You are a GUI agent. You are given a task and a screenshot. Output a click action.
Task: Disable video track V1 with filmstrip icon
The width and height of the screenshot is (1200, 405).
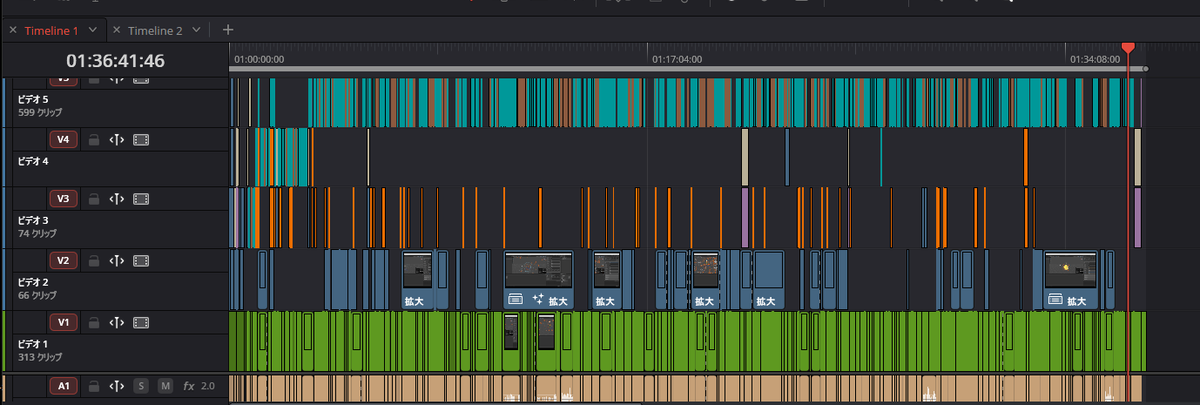pyautogui.click(x=141, y=322)
